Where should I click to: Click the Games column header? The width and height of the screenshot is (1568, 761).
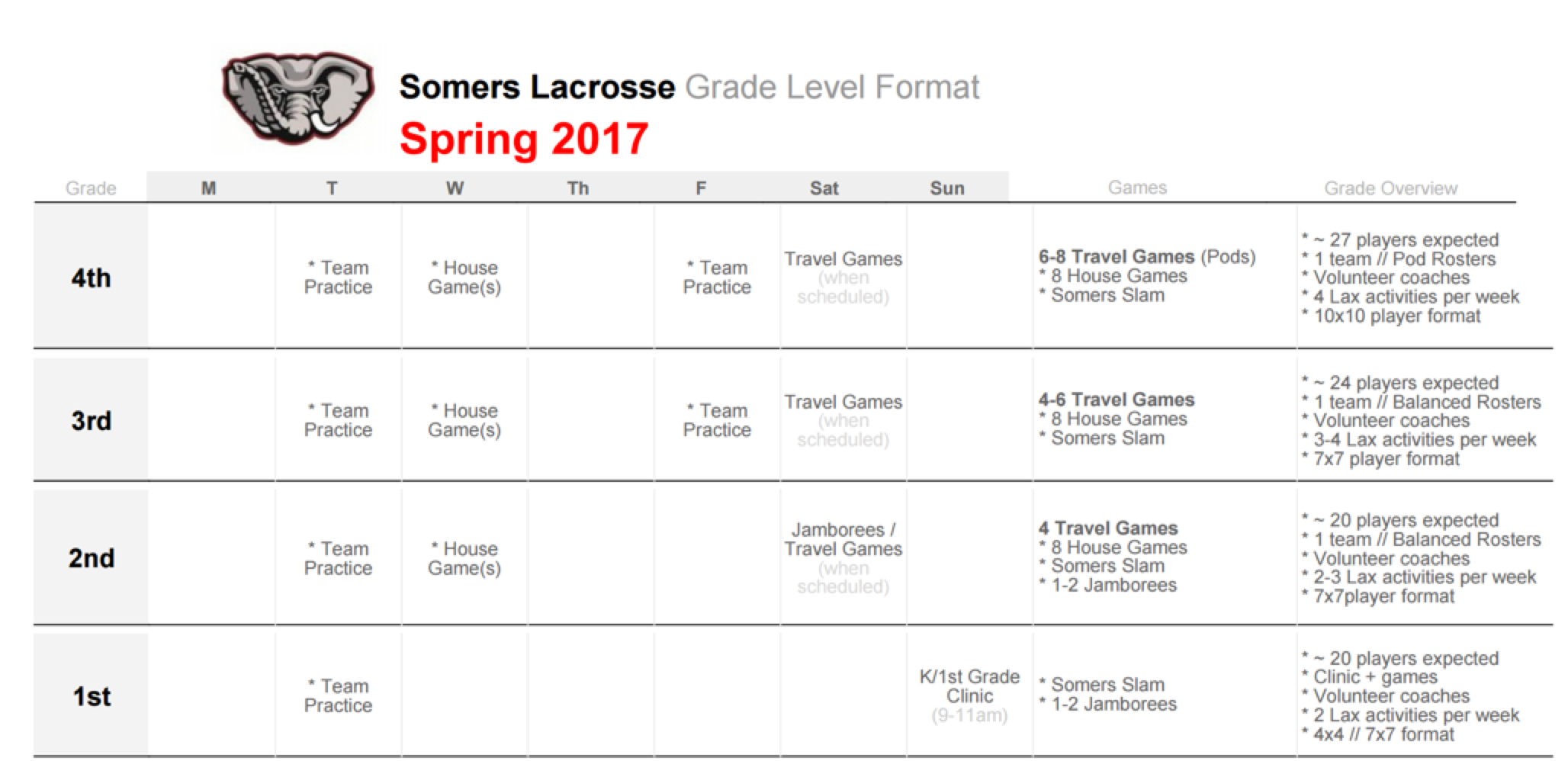(x=1137, y=188)
